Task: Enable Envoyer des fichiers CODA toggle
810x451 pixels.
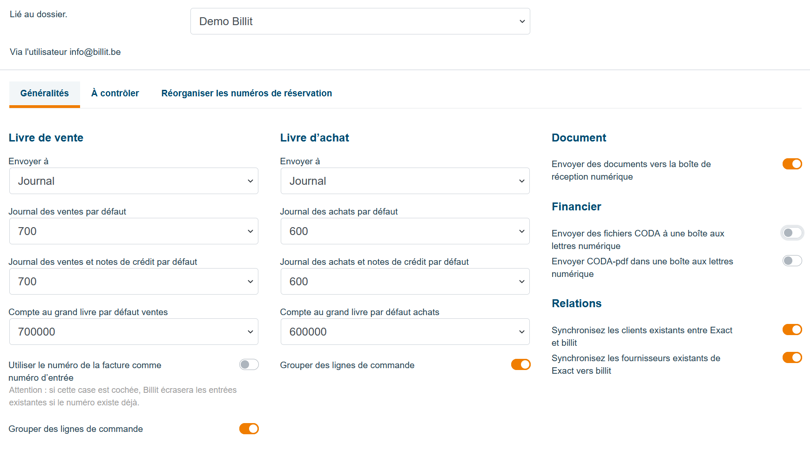Action: [x=791, y=233]
